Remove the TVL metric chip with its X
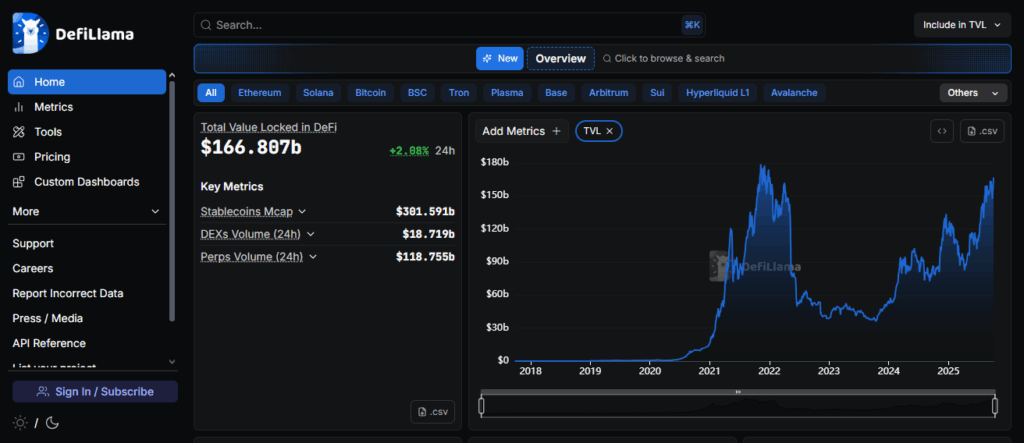Screen dimensions: 1024x443 coord(609,131)
